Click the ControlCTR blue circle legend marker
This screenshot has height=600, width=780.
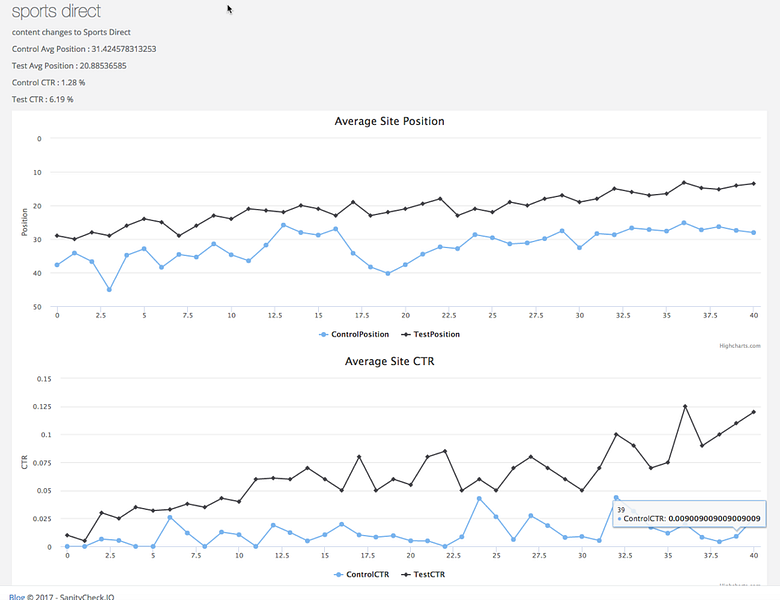[338, 575]
